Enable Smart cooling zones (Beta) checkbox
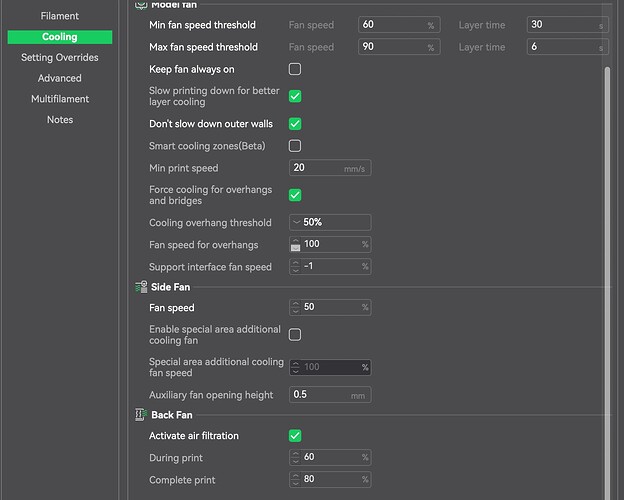Image resolution: width=624 pixels, height=500 pixels. coord(295,146)
